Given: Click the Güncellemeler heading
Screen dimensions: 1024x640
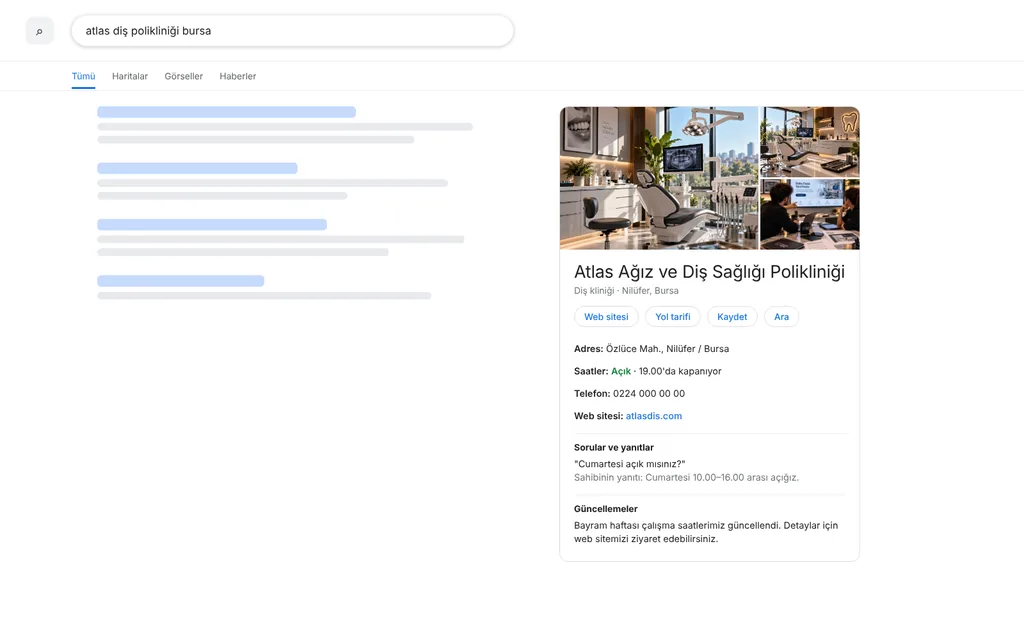Looking at the screenshot, I should tap(606, 509).
